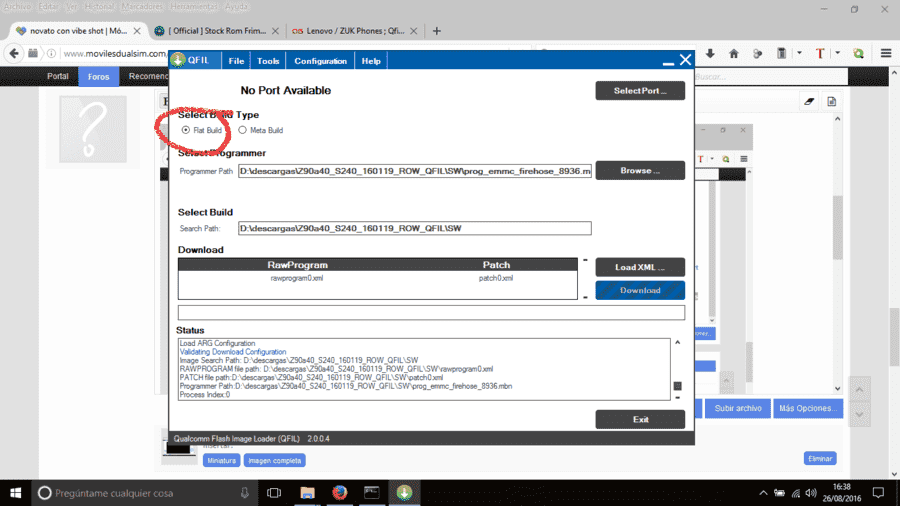This screenshot has width=900, height=506.
Task: Click the document icon in forum editor
Action: pyautogui.click(x=832, y=102)
